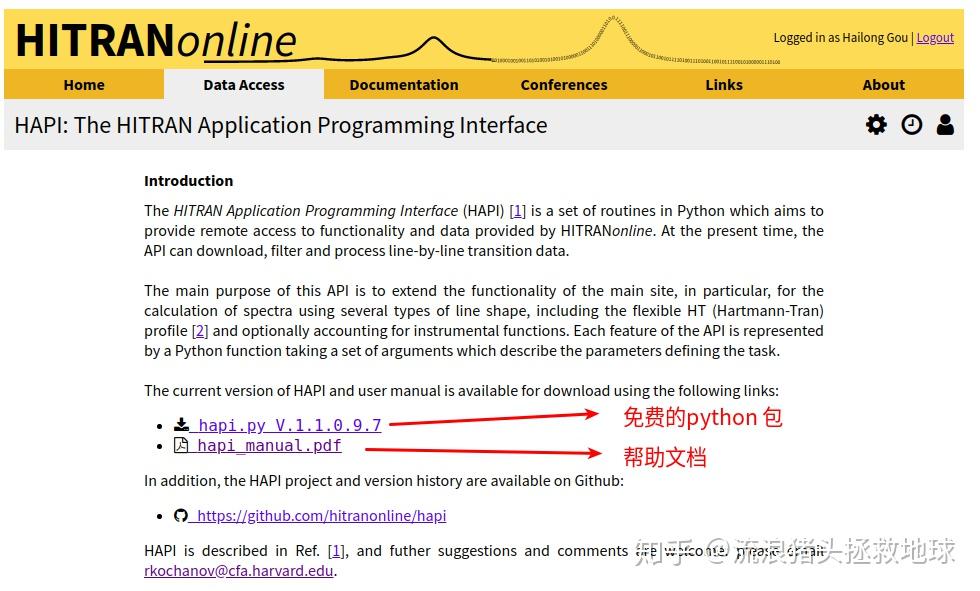The height and width of the screenshot is (591, 980).
Task: Switch to the About tab
Action: 884,85
